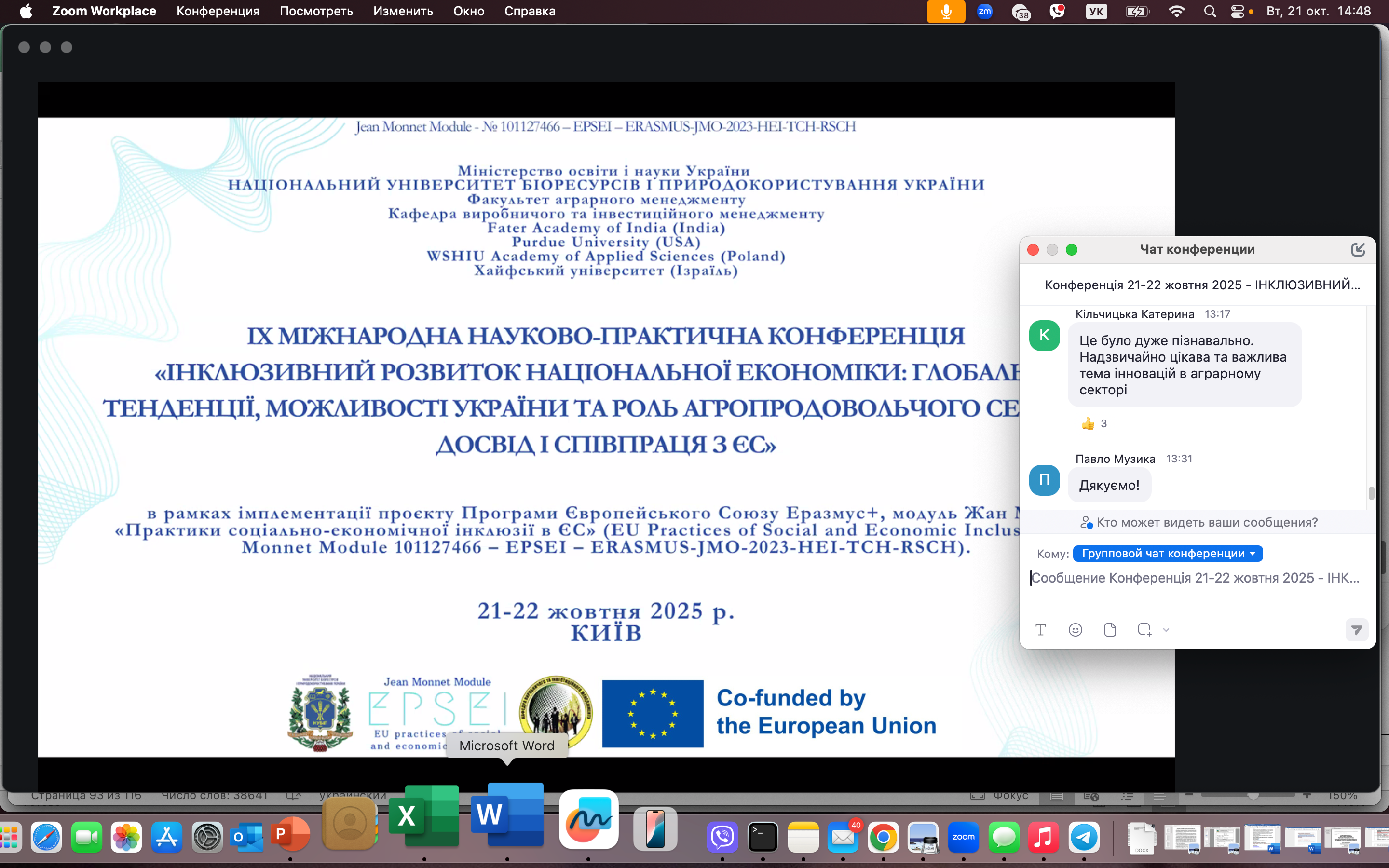Send the chat message with arrow button
1389x868 pixels.
click(1357, 630)
